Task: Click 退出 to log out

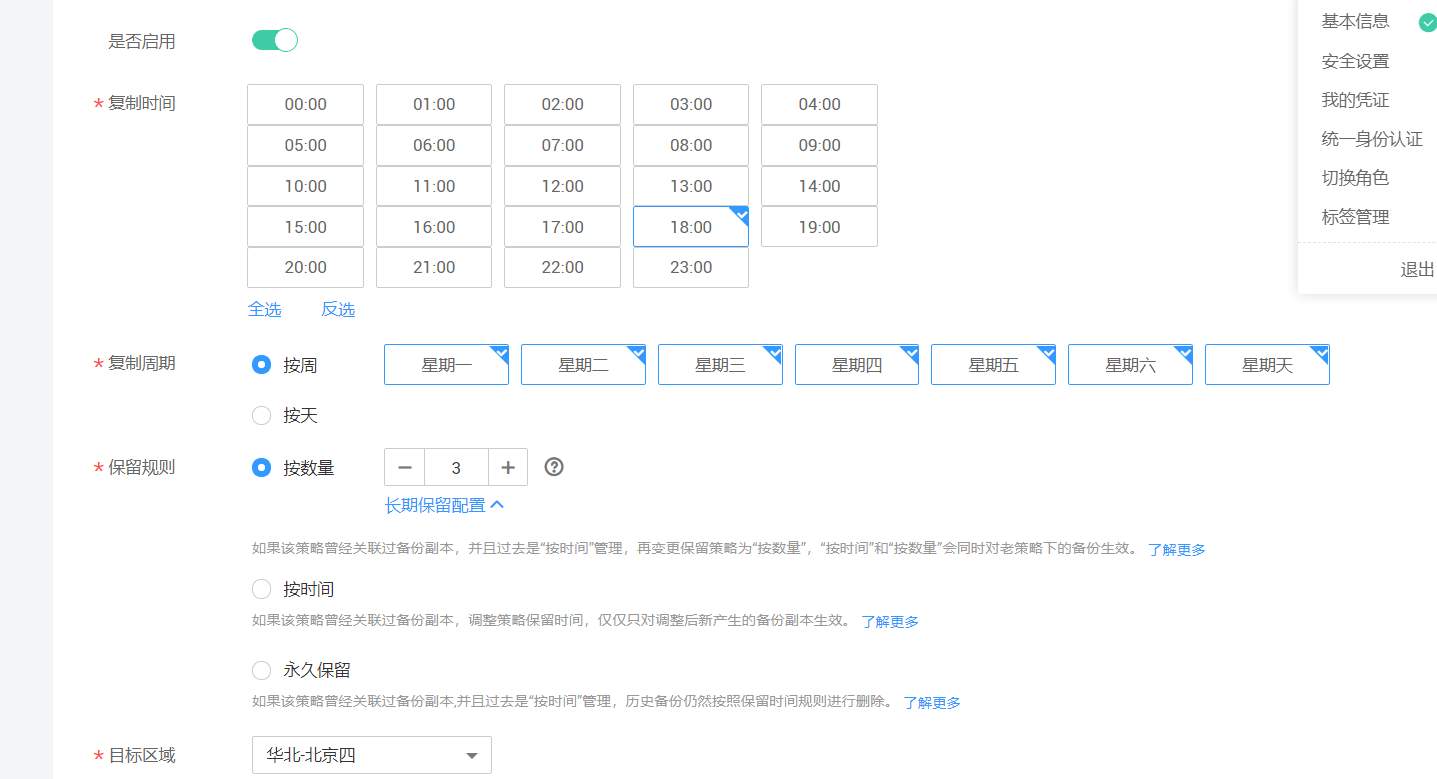Action: coord(1417,269)
